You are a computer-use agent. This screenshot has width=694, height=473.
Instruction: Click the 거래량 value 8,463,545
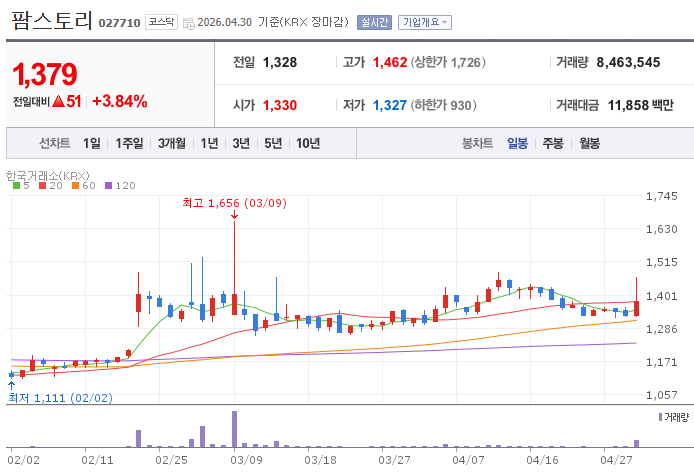(628, 62)
